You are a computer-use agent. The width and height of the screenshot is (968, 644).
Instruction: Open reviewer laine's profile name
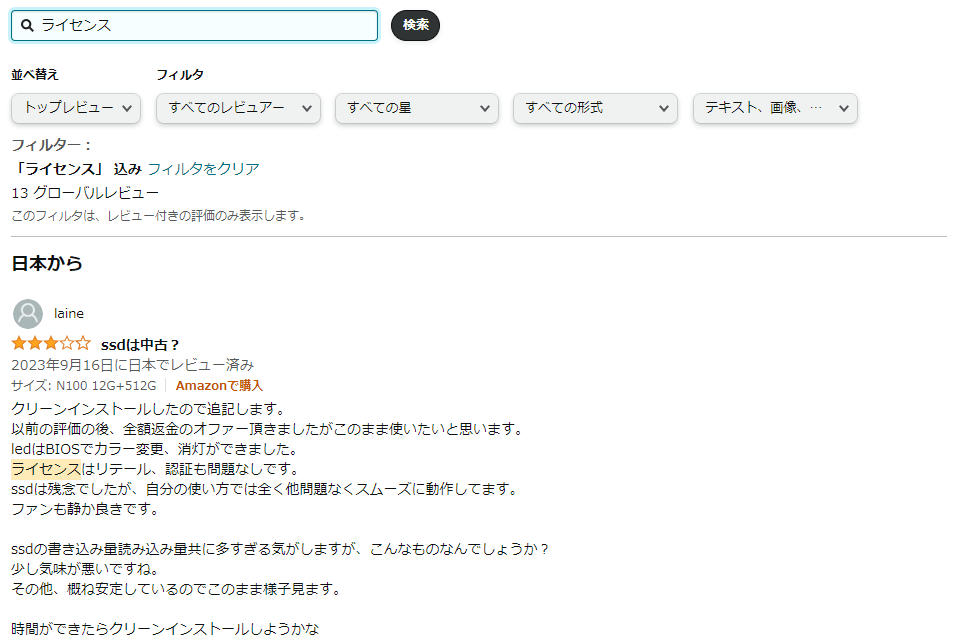69,314
